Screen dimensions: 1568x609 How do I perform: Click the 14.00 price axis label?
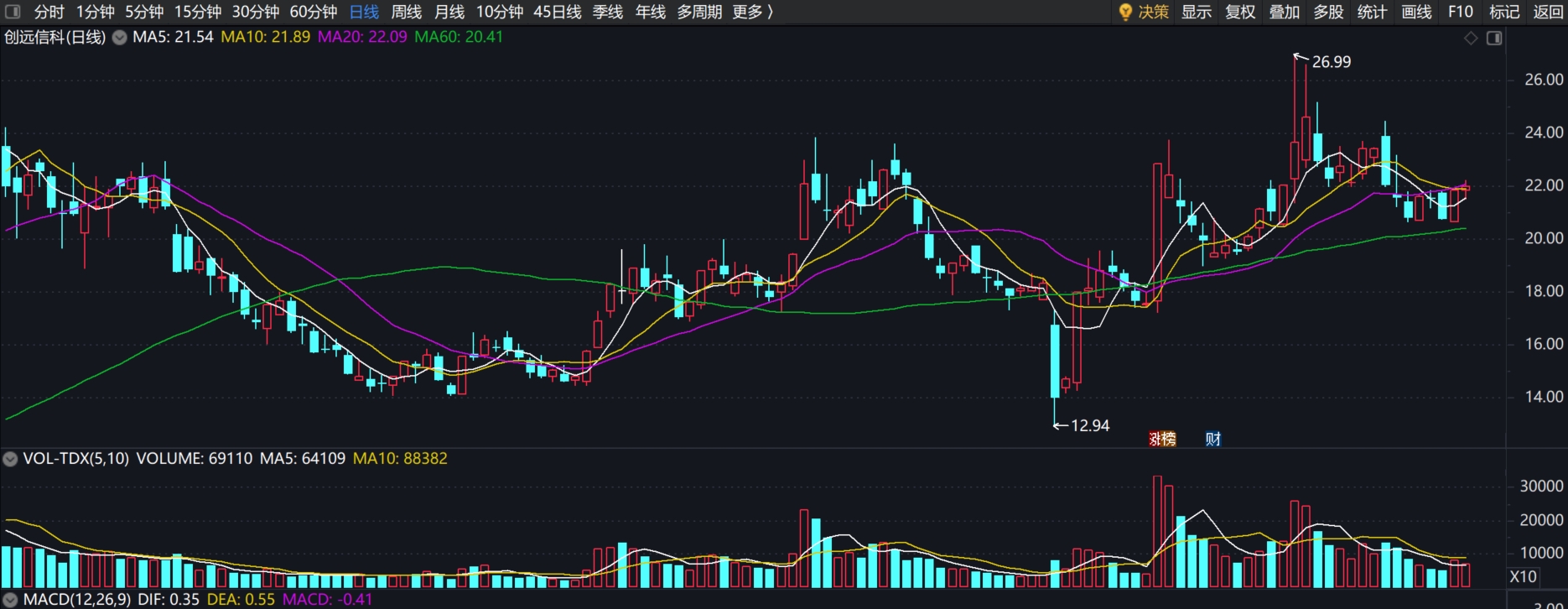click(1544, 397)
